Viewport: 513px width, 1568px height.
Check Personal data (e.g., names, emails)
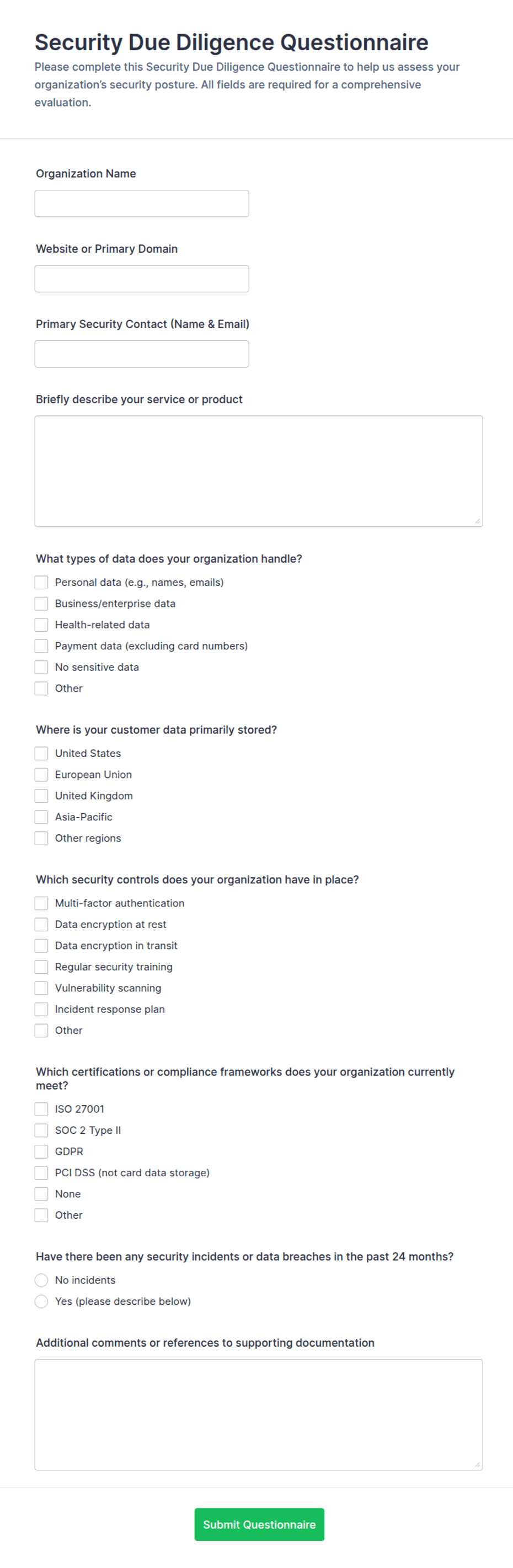click(41, 583)
